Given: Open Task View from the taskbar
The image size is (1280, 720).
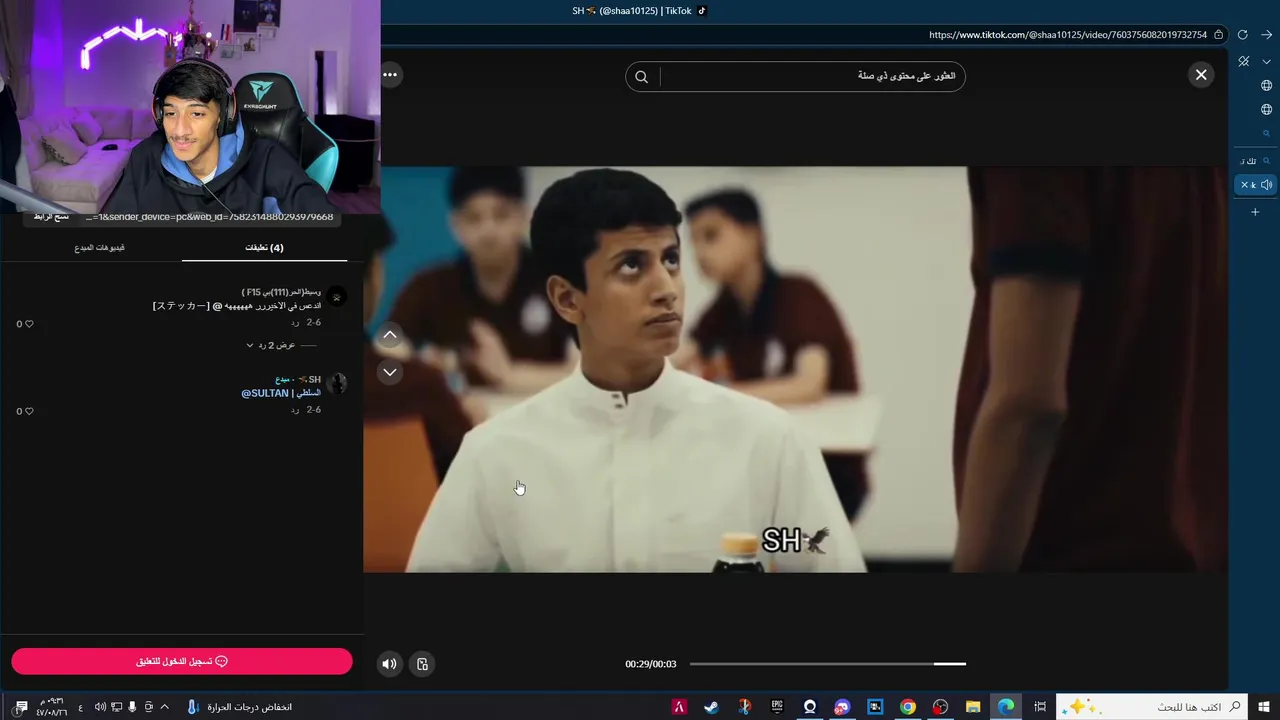Looking at the screenshot, I should [x=1039, y=707].
